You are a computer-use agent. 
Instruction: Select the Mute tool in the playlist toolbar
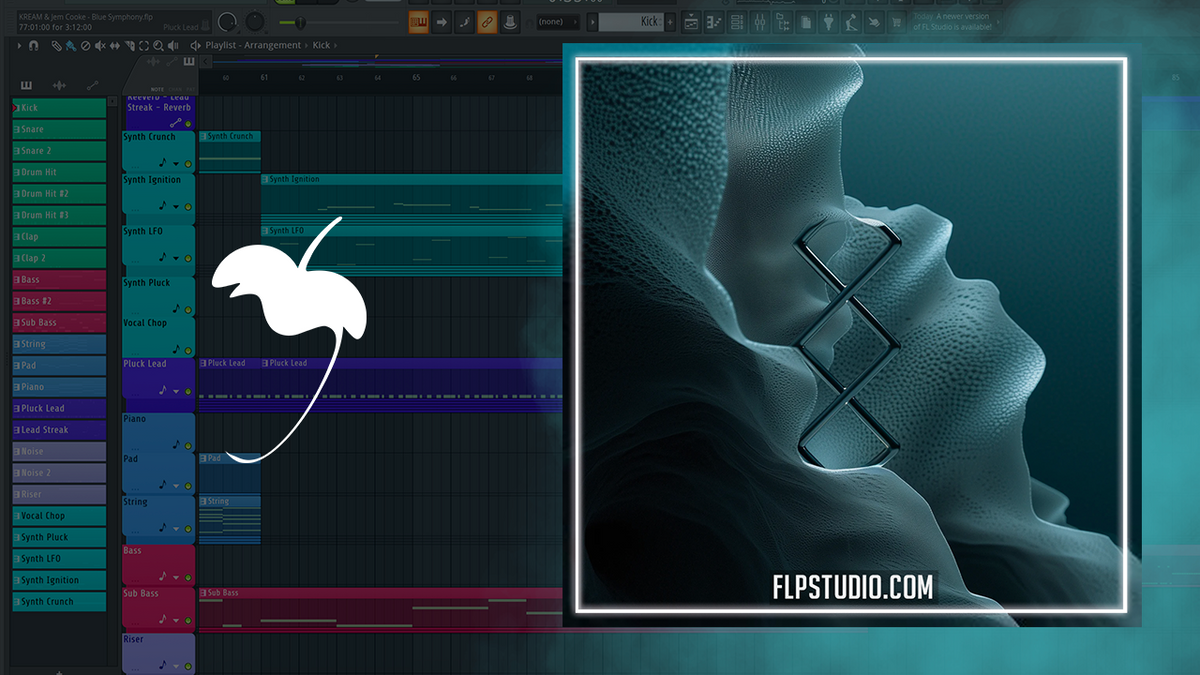click(100, 46)
